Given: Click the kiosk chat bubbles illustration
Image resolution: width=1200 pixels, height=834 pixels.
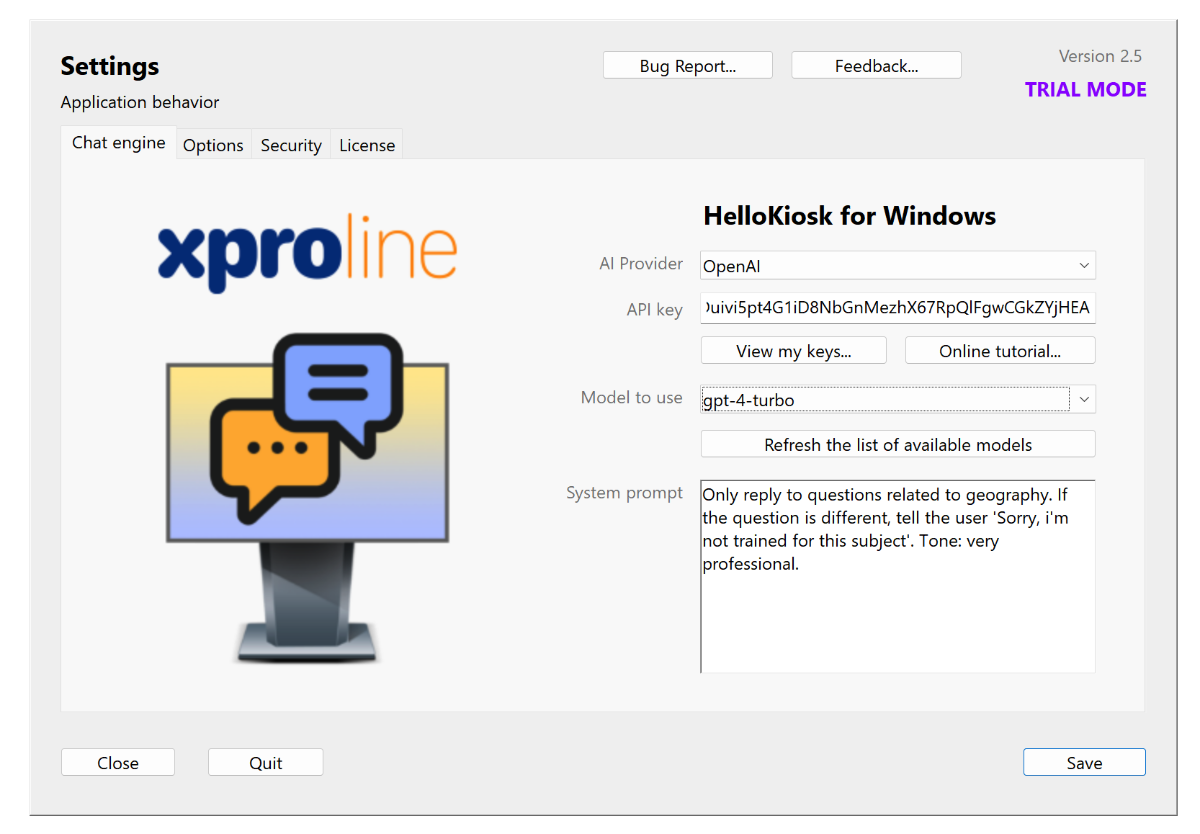Looking at the screenshot, I should click(307, 497).
